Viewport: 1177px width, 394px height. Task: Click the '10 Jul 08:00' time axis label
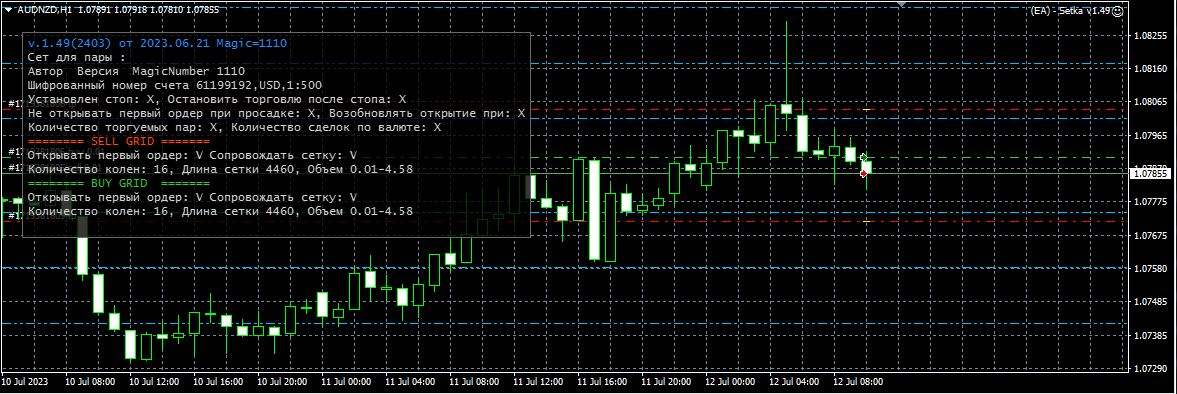point(90,382)
